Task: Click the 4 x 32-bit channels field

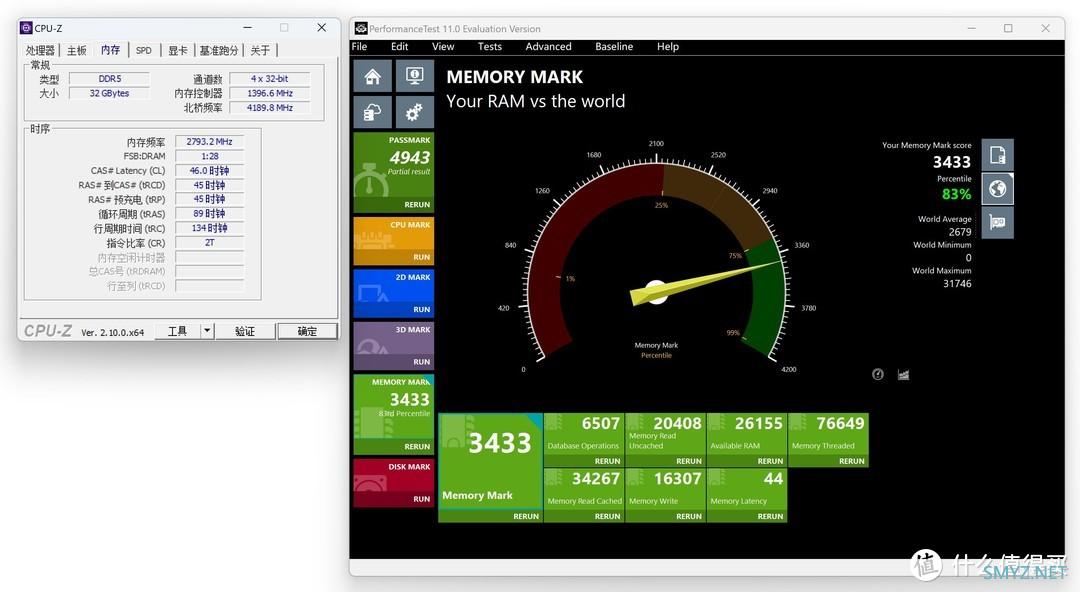Action: pos(270,79)
